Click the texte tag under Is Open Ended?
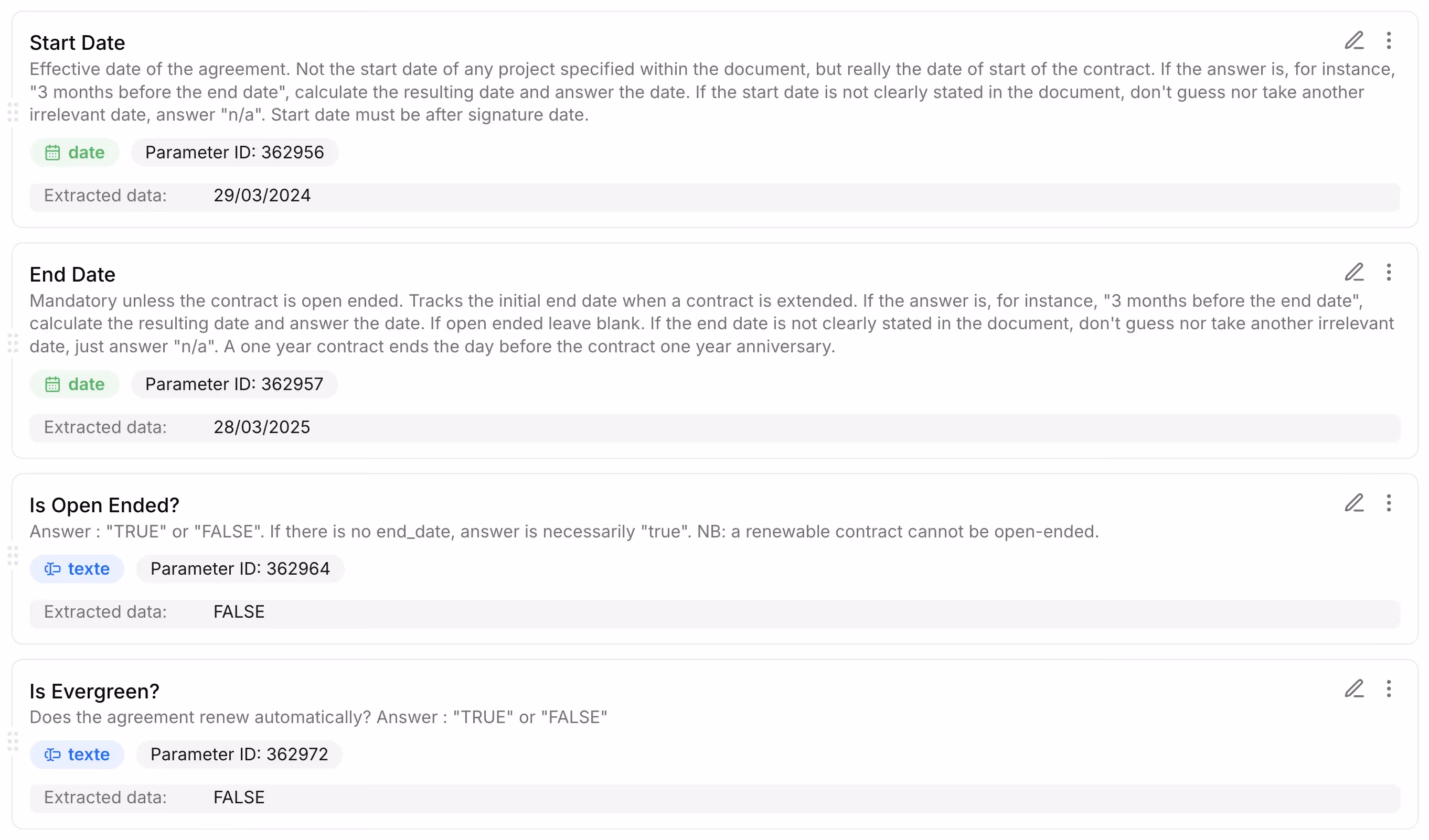The width and height of the screenshot is (1429, 840). [77, 569]
